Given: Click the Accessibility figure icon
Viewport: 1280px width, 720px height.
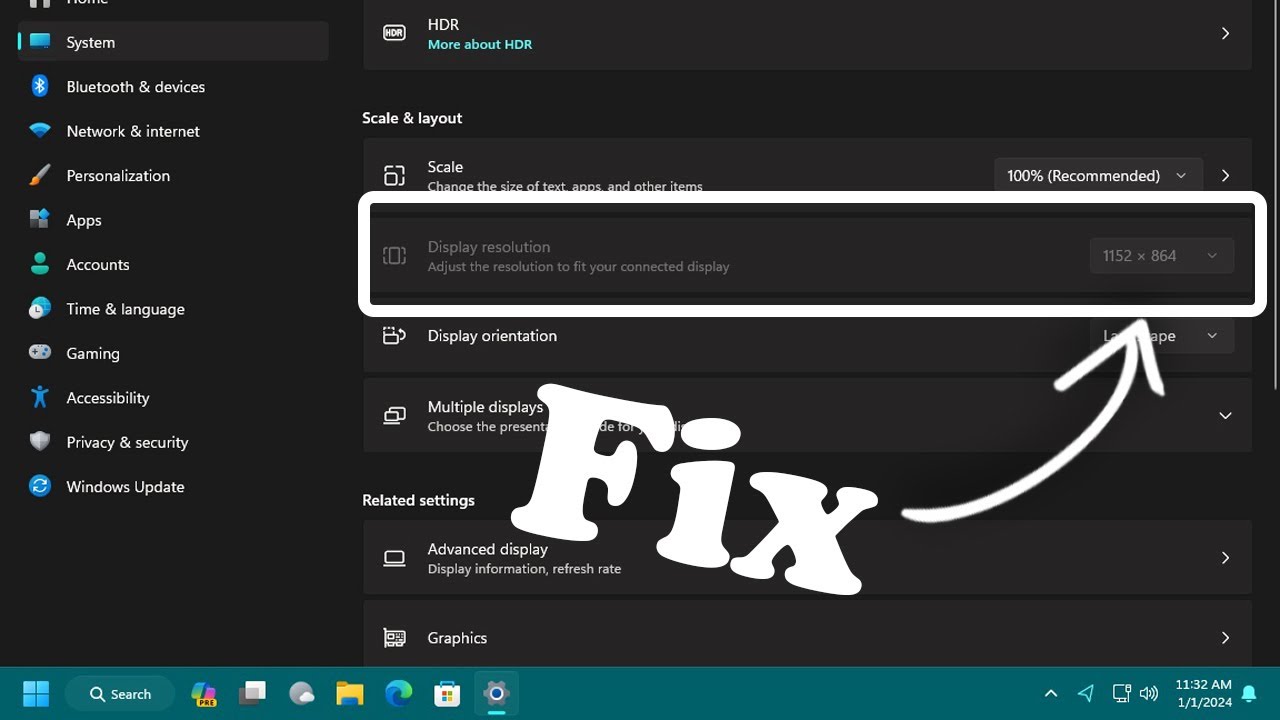Looking at the screenshot, I should coord(40,397).
